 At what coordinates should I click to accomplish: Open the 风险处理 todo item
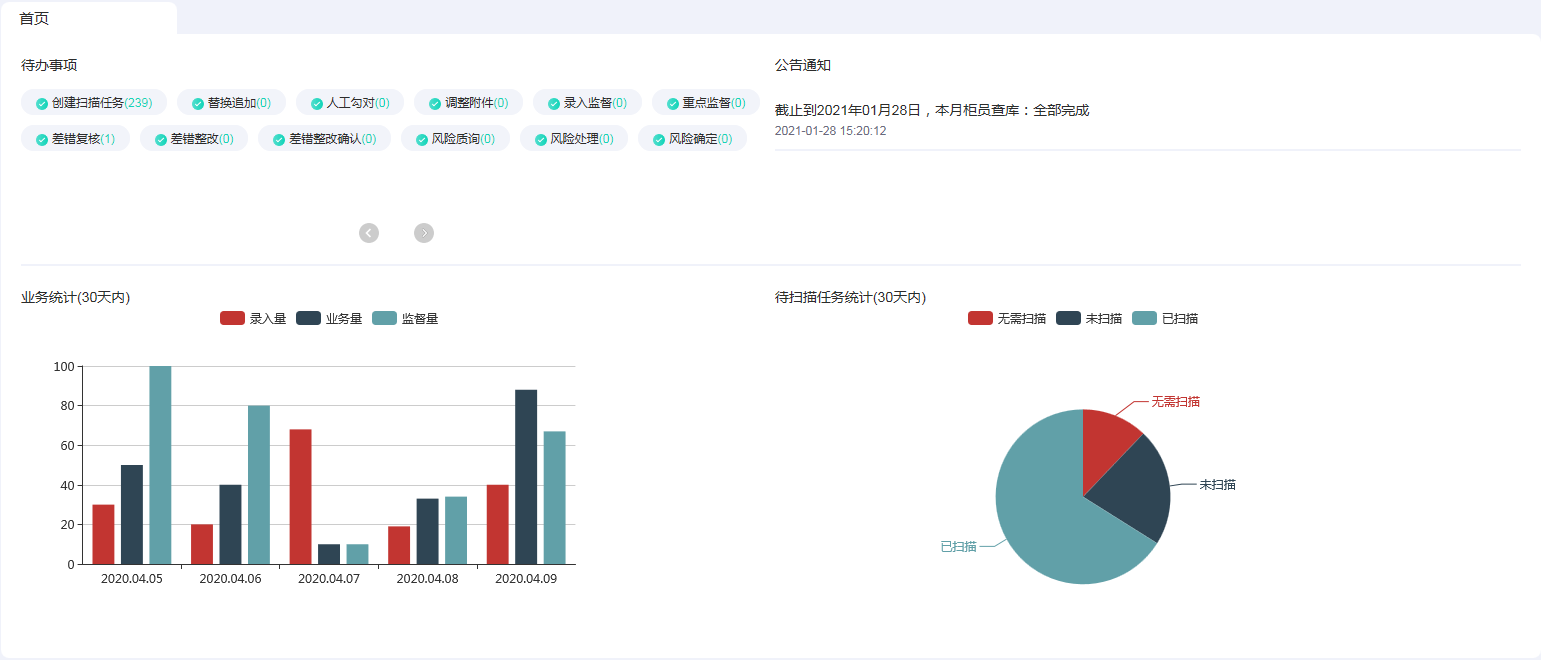574,139
